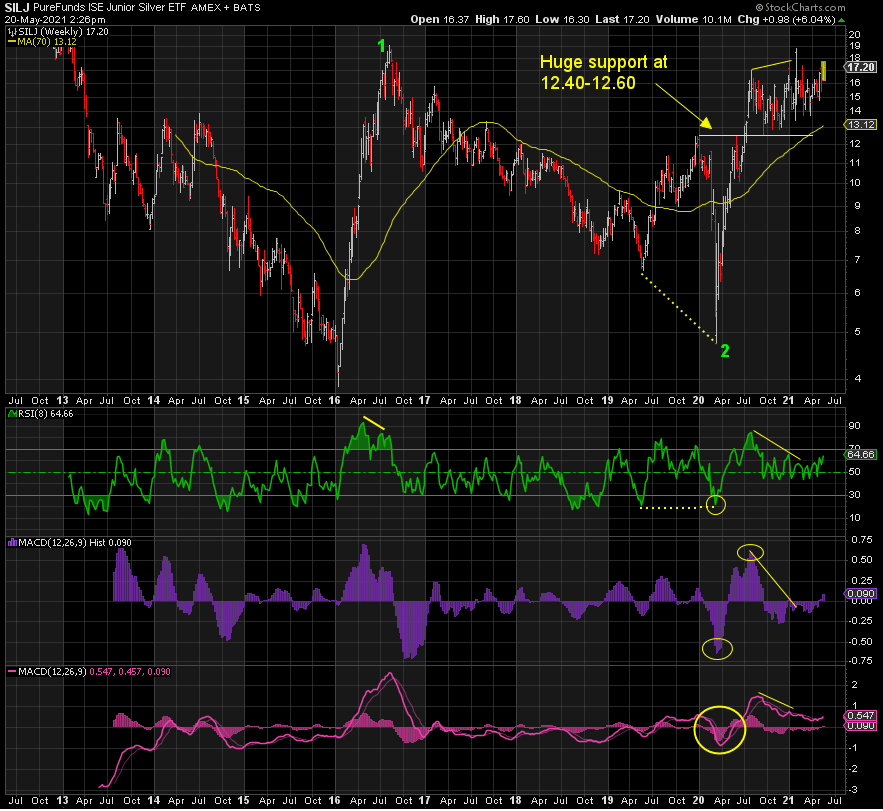This screenshot has width=883, height=811.
Task: Click the green wave label "1" at the 2016 peak
Action: [x=382, y=46]
